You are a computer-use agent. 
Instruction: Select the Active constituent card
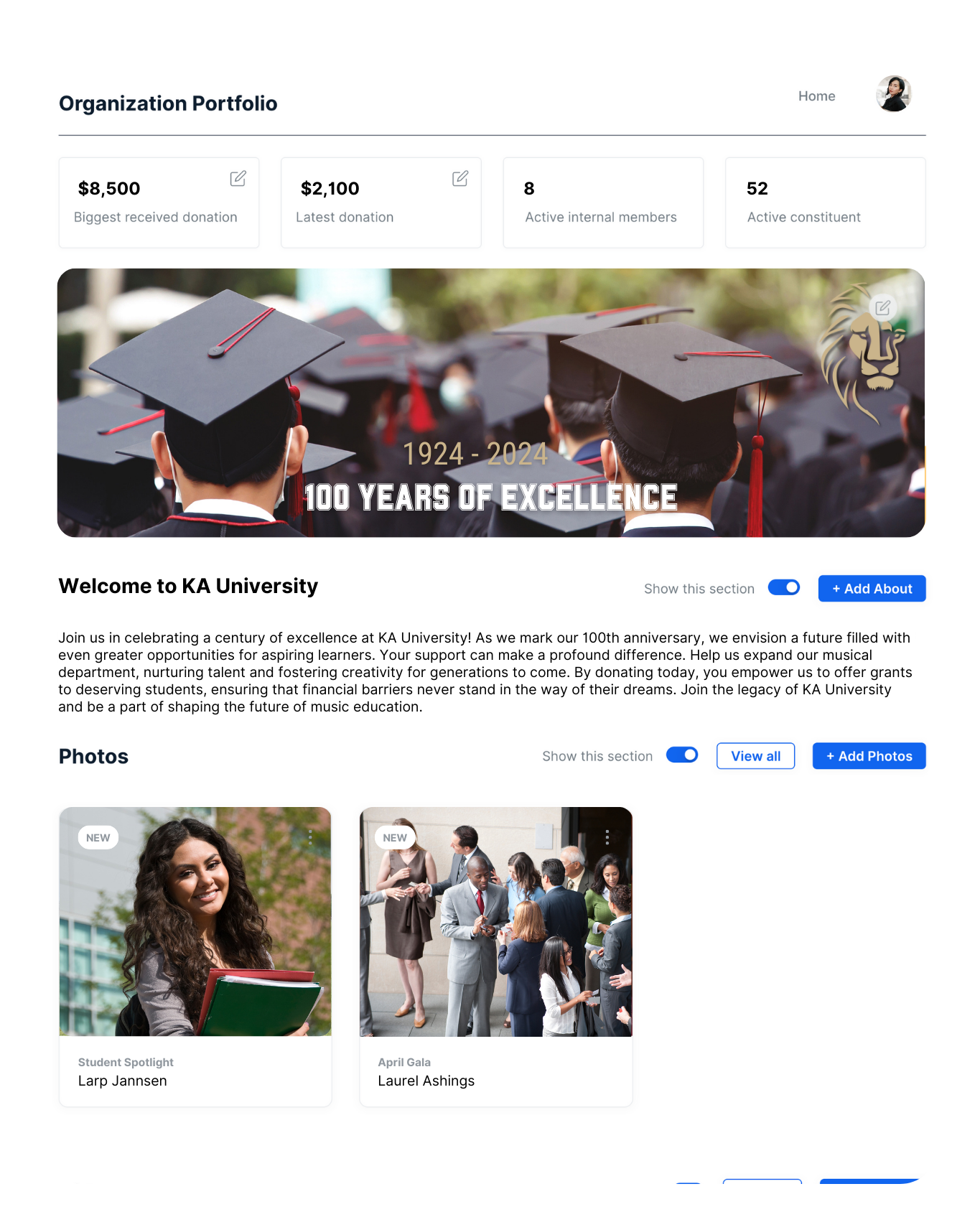click(826, 202)
